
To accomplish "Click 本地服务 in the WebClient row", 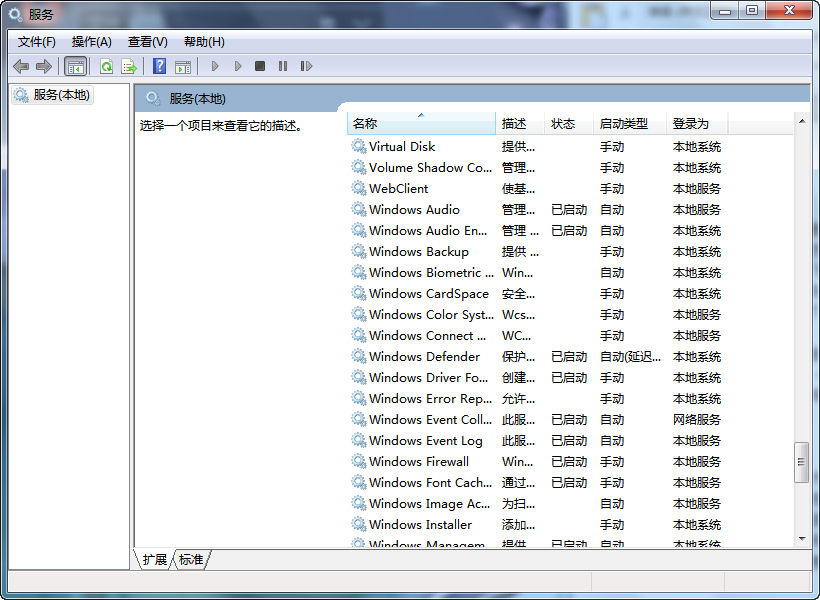I will pos(697,188).
